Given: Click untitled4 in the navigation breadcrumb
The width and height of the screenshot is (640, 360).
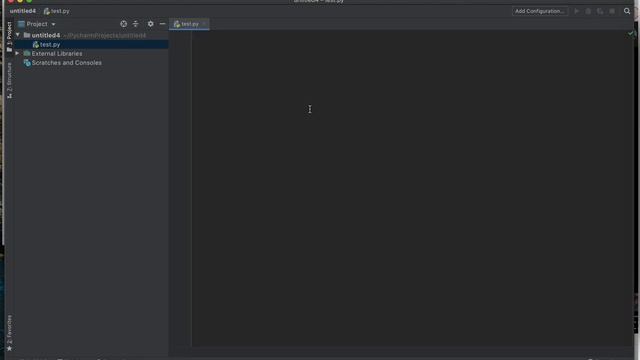Looking at the screenshot, I should coord(22,11).
